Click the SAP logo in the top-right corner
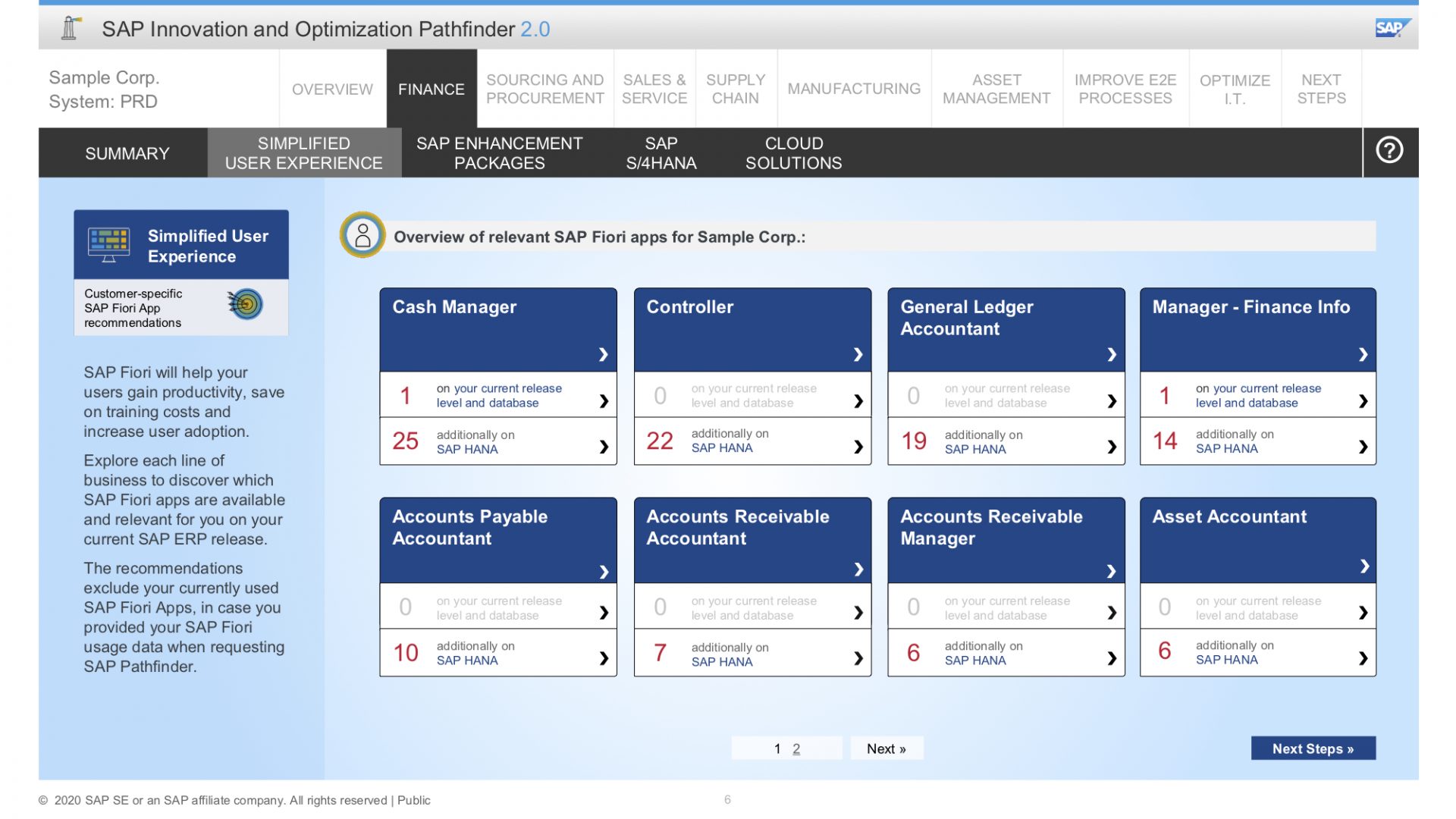This screenshot has height=819, width=1456. tap(1392, 27)
